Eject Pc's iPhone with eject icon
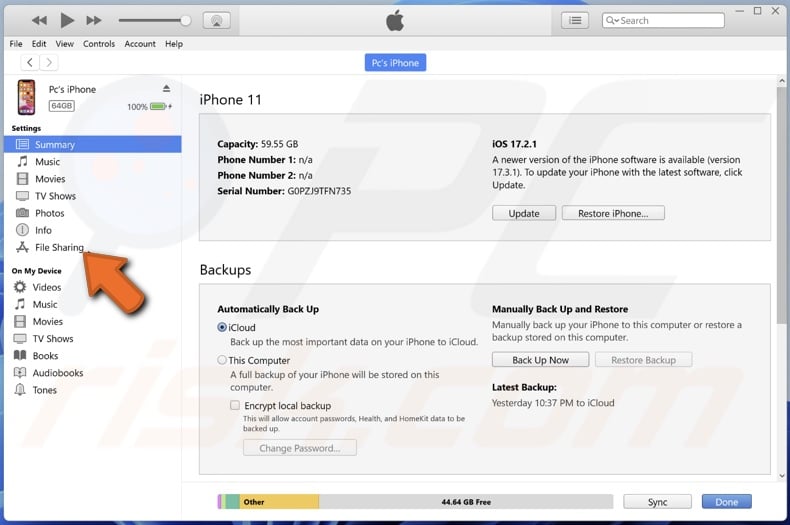790x525 pixels. click(166, 89)
